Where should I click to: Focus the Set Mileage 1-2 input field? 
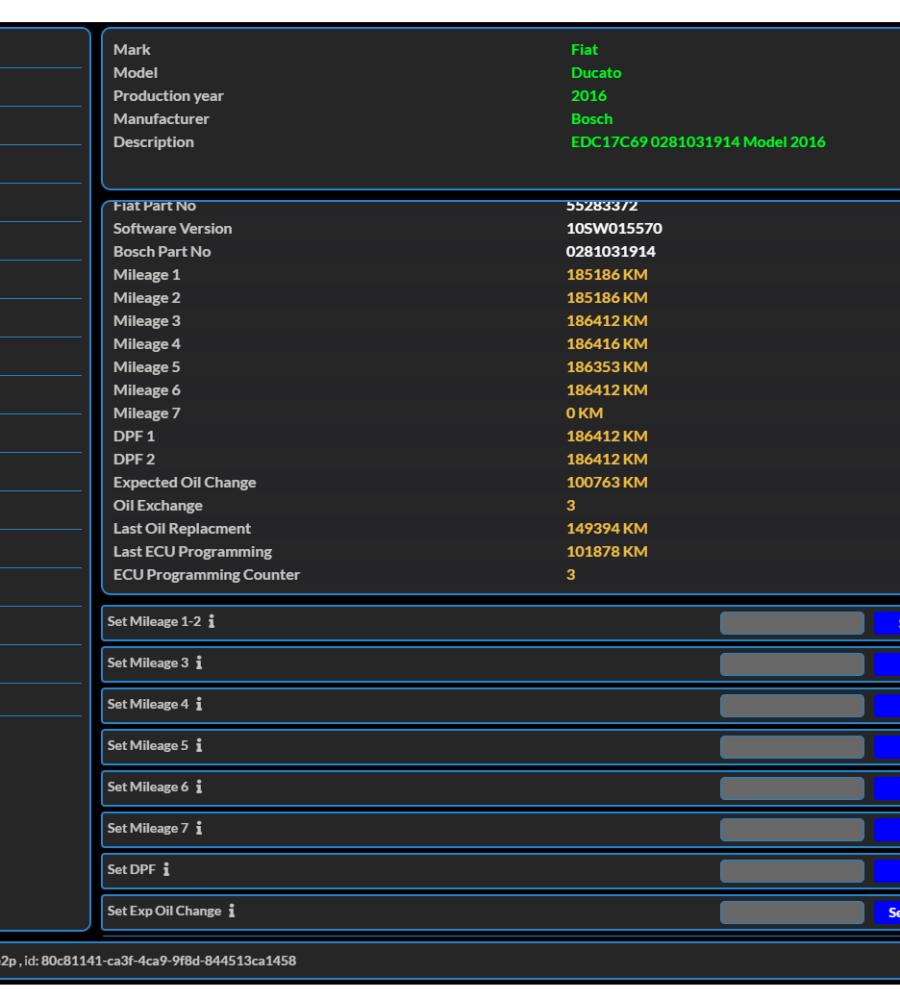pyautogui.click(x=791, y=623)
